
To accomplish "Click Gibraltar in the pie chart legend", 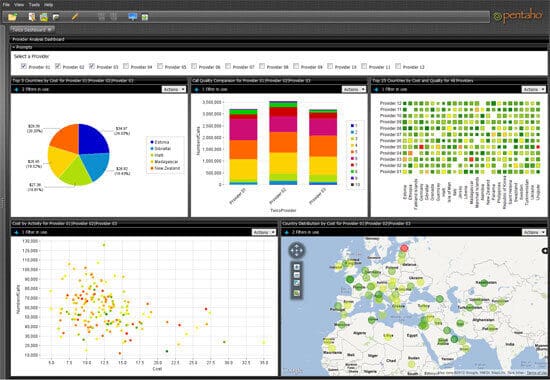I will tap(161, 149).
